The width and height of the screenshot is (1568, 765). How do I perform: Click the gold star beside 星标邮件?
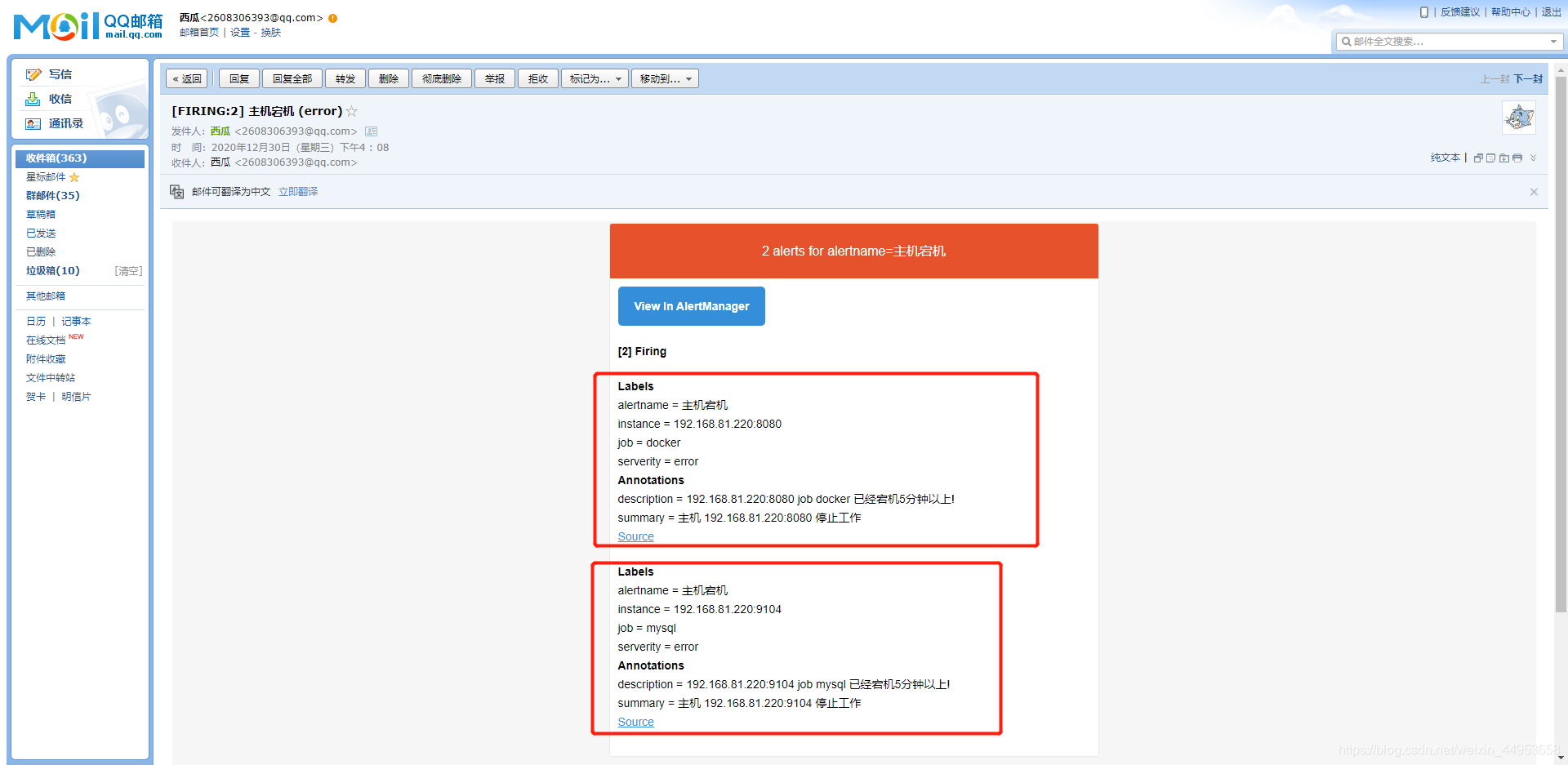pos(74,177)
